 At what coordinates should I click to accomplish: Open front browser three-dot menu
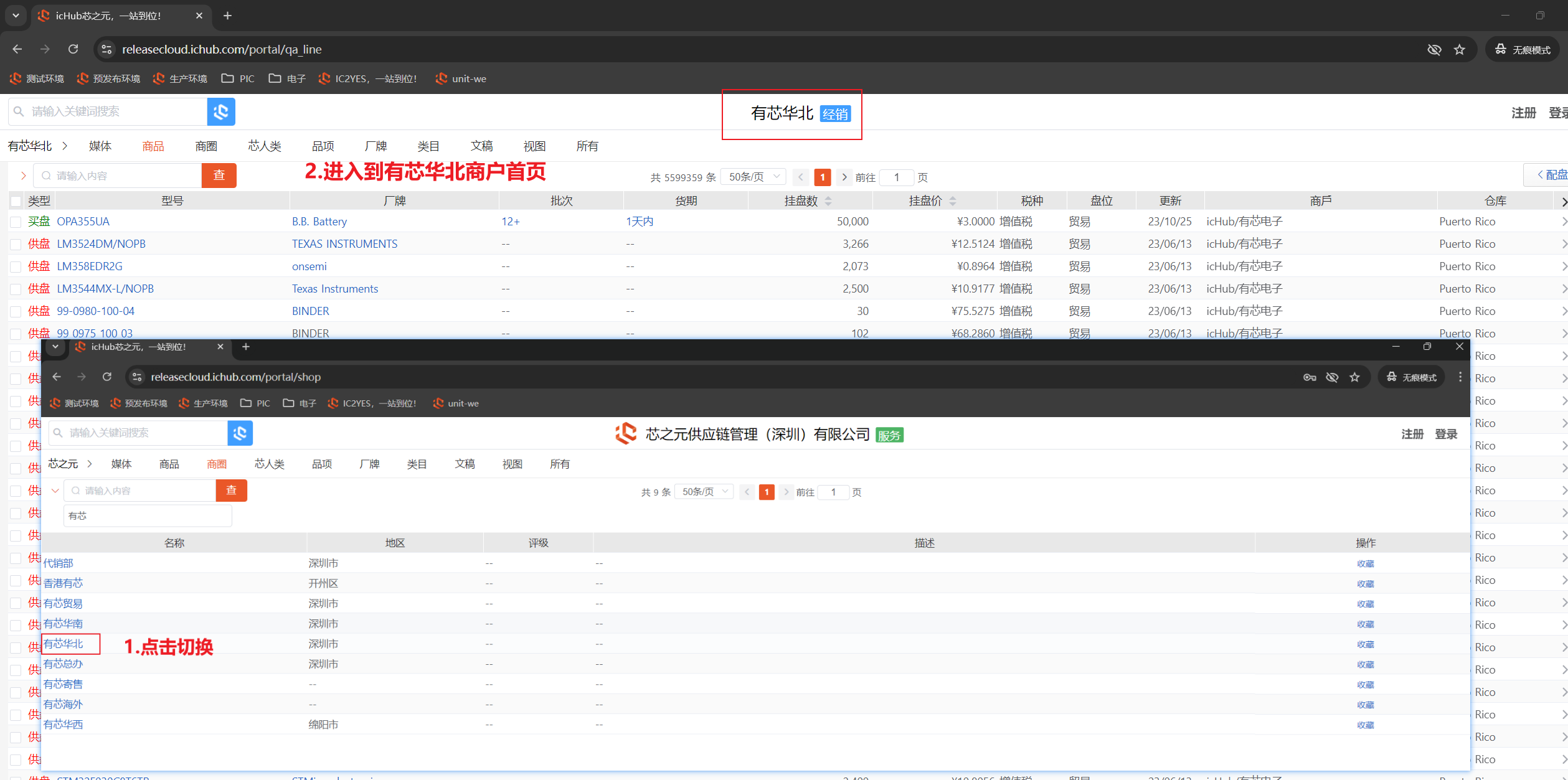1460,377
